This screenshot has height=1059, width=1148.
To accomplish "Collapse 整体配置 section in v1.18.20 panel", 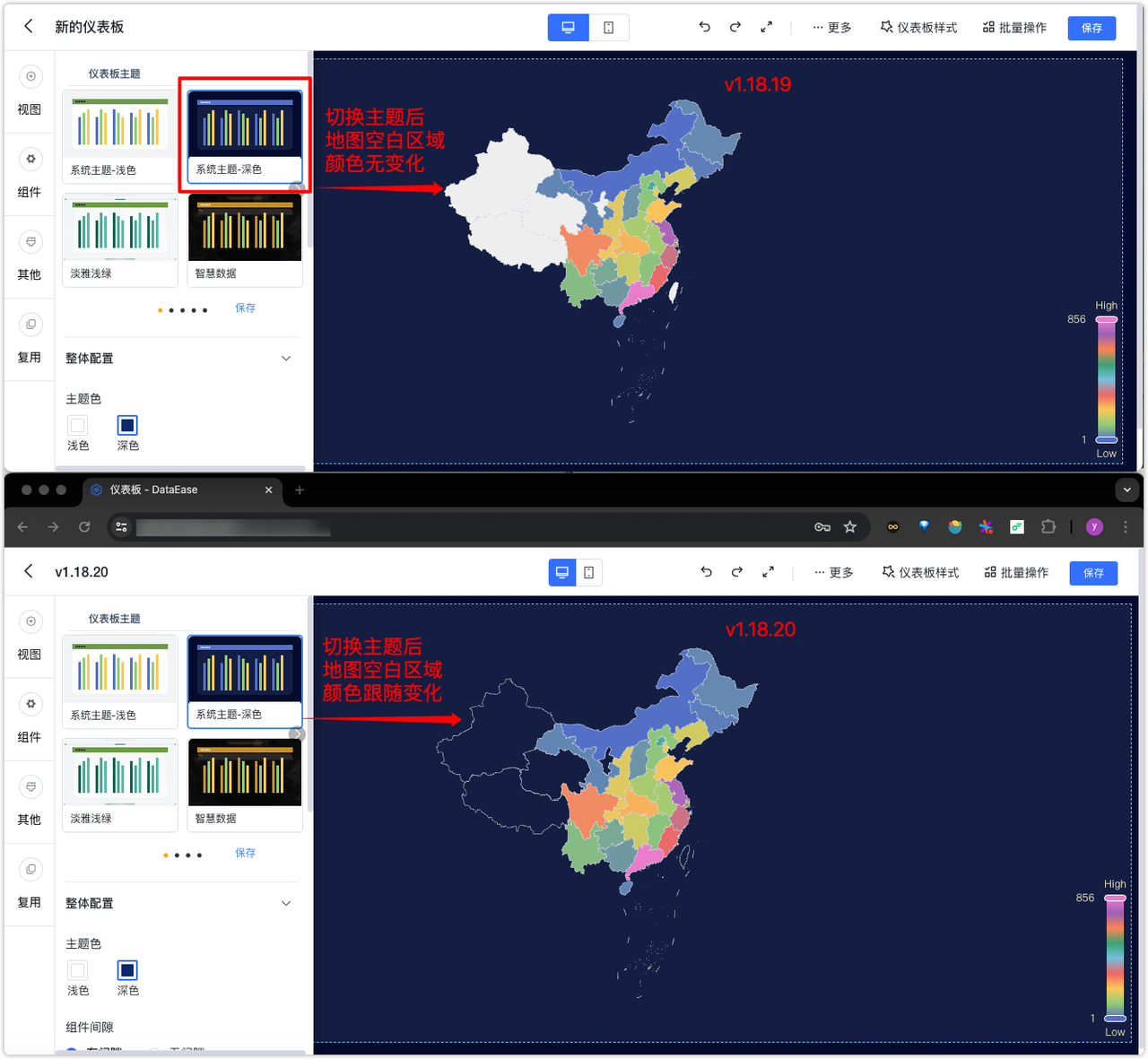I will pos(286,903).
